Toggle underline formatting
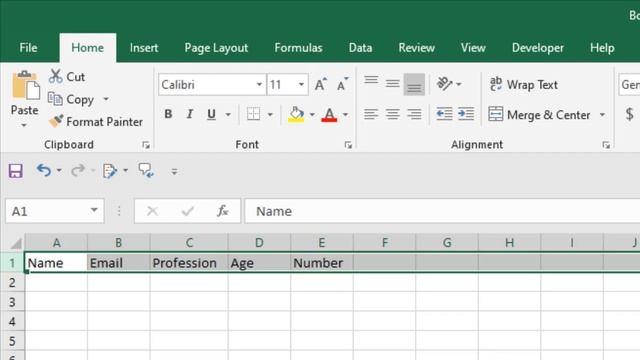The image size is (640, 360). (x=211, y=114)
